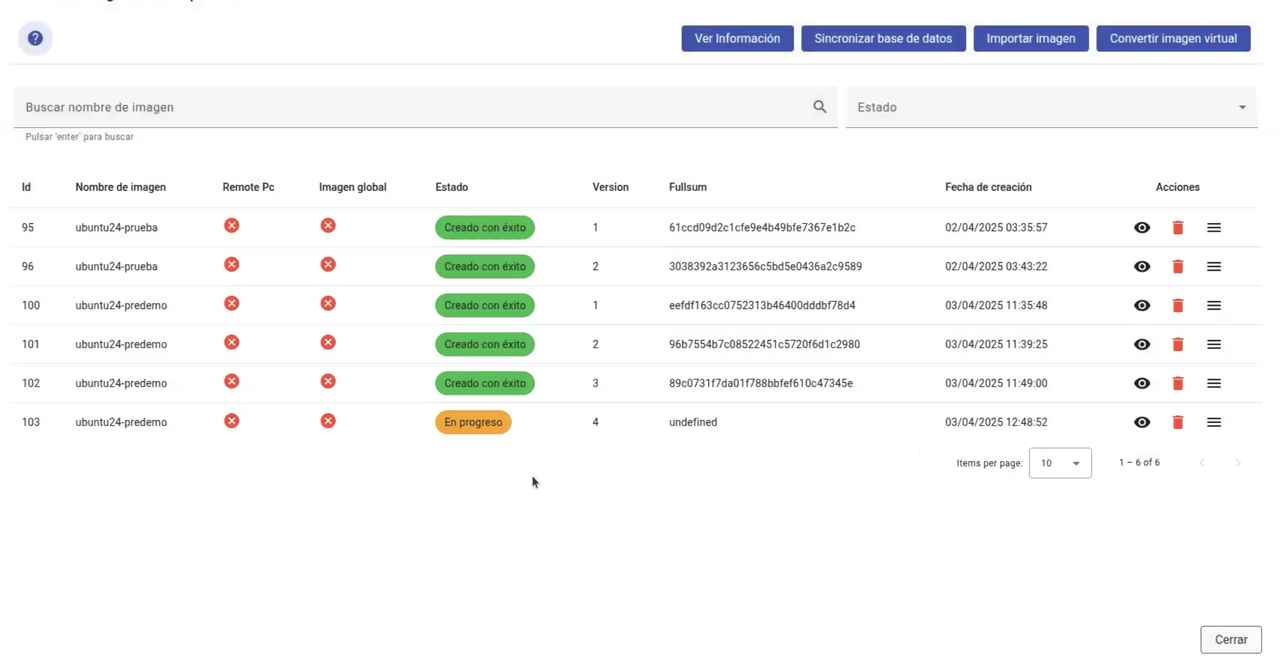1280x668 pixels.
Task: Click Imagen global red X for Id 100
Action: [328, 304]
